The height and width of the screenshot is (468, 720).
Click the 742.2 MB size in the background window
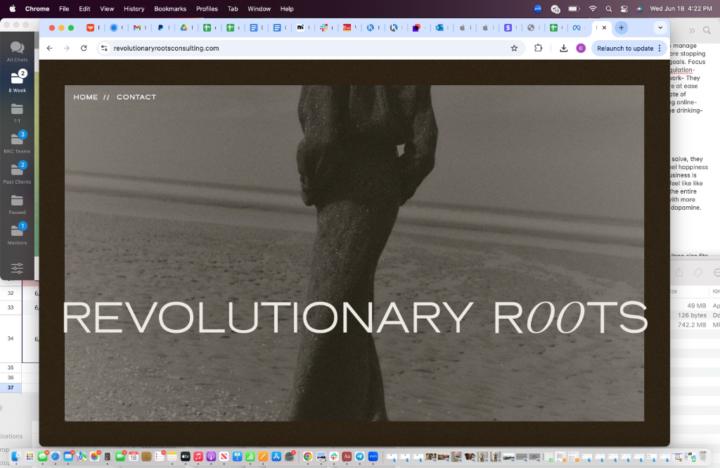[x=692, y=325]
